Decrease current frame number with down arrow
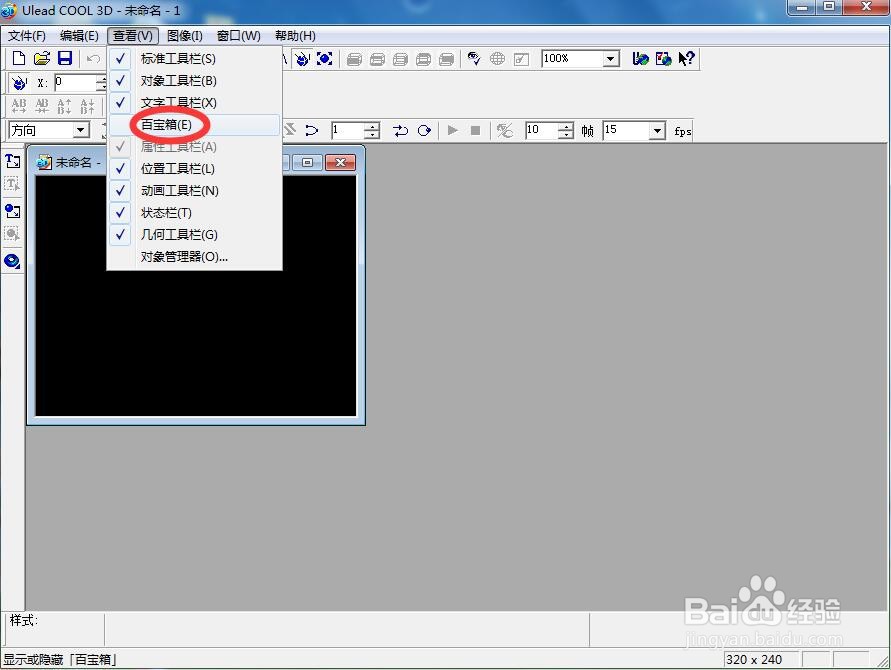Screen dimensions: 891x670 pyautogui.click(x=372, y=135)
